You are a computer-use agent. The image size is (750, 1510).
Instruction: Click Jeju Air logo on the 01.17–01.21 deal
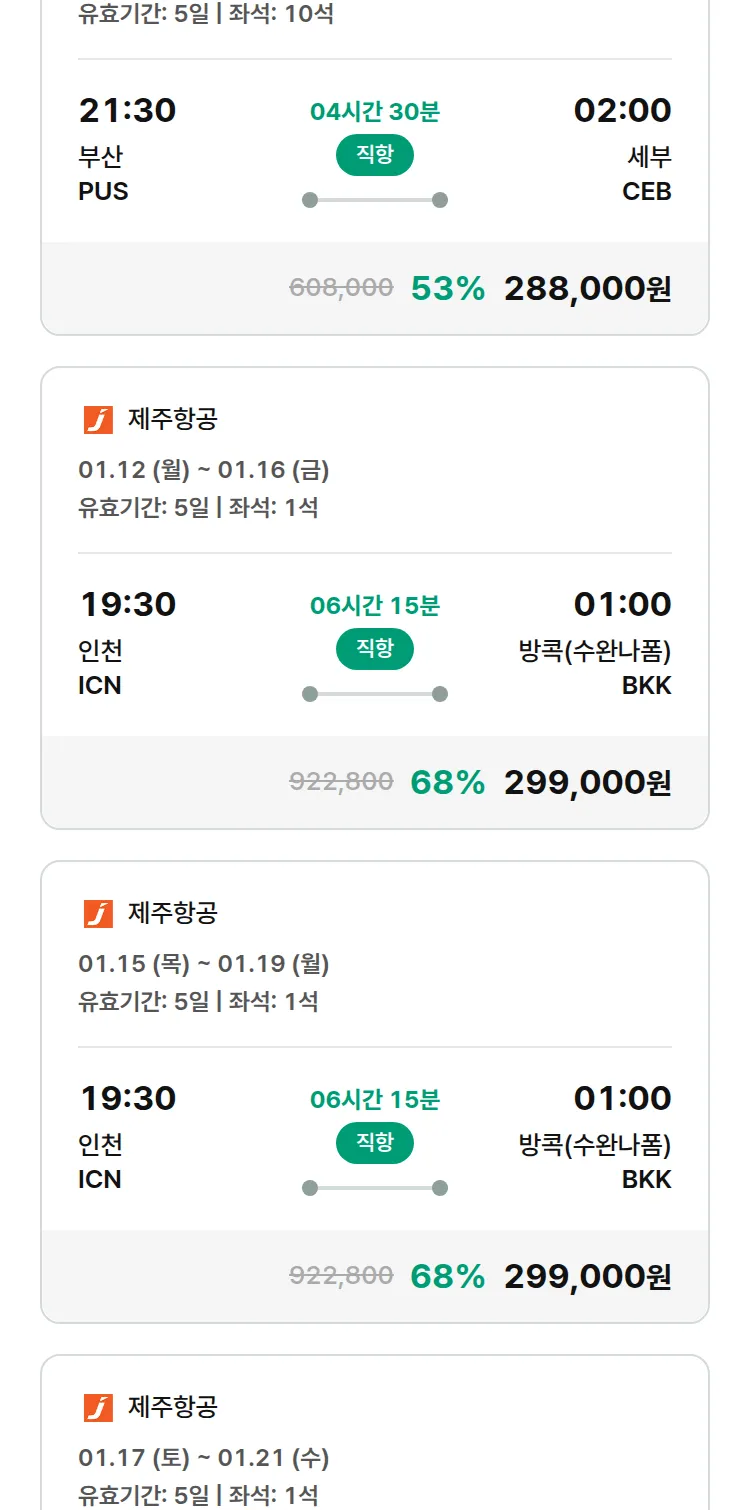(x=98, y=1407)
